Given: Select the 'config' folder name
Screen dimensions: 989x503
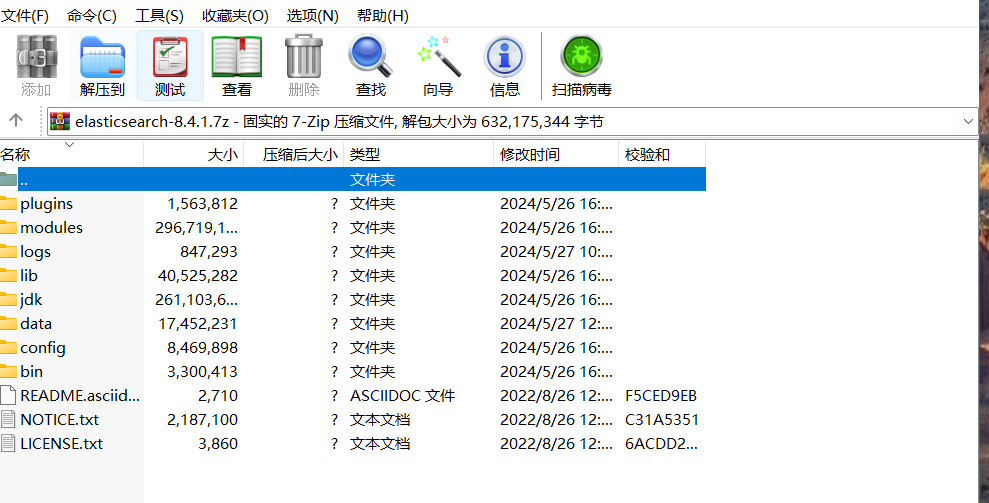Looking at the screenshot, I should 43,347.
